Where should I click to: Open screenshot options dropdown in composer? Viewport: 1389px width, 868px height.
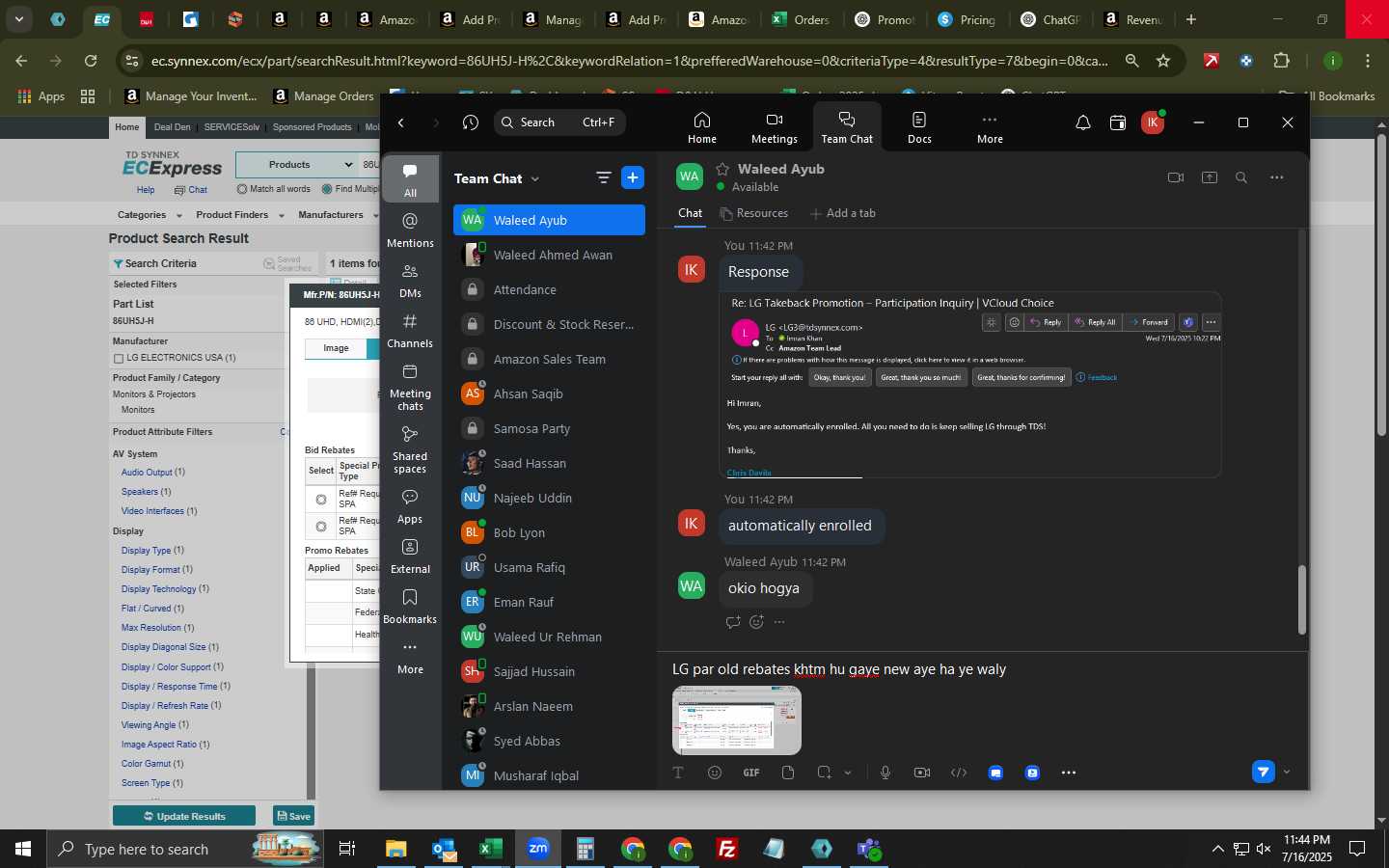[848, 773]
